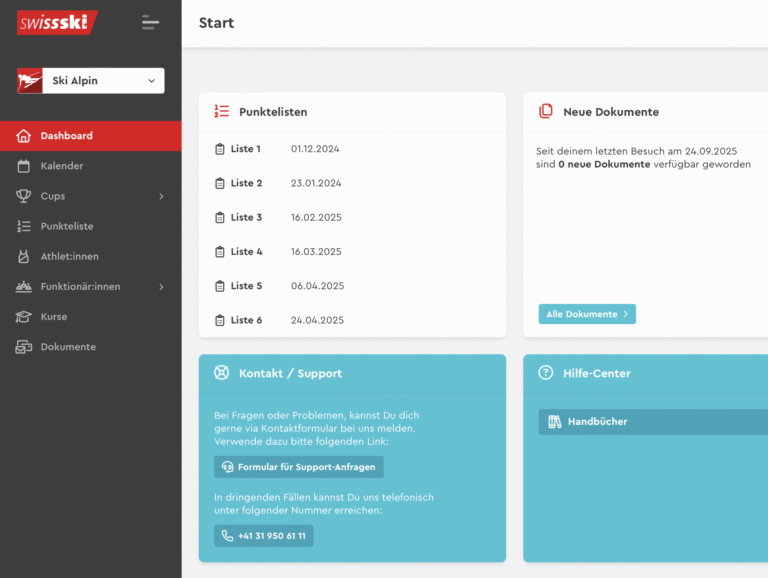Screen dimensions: 768x578
Task: Expand the Cups submenu chevron
Action: click(x=161, y=196)
